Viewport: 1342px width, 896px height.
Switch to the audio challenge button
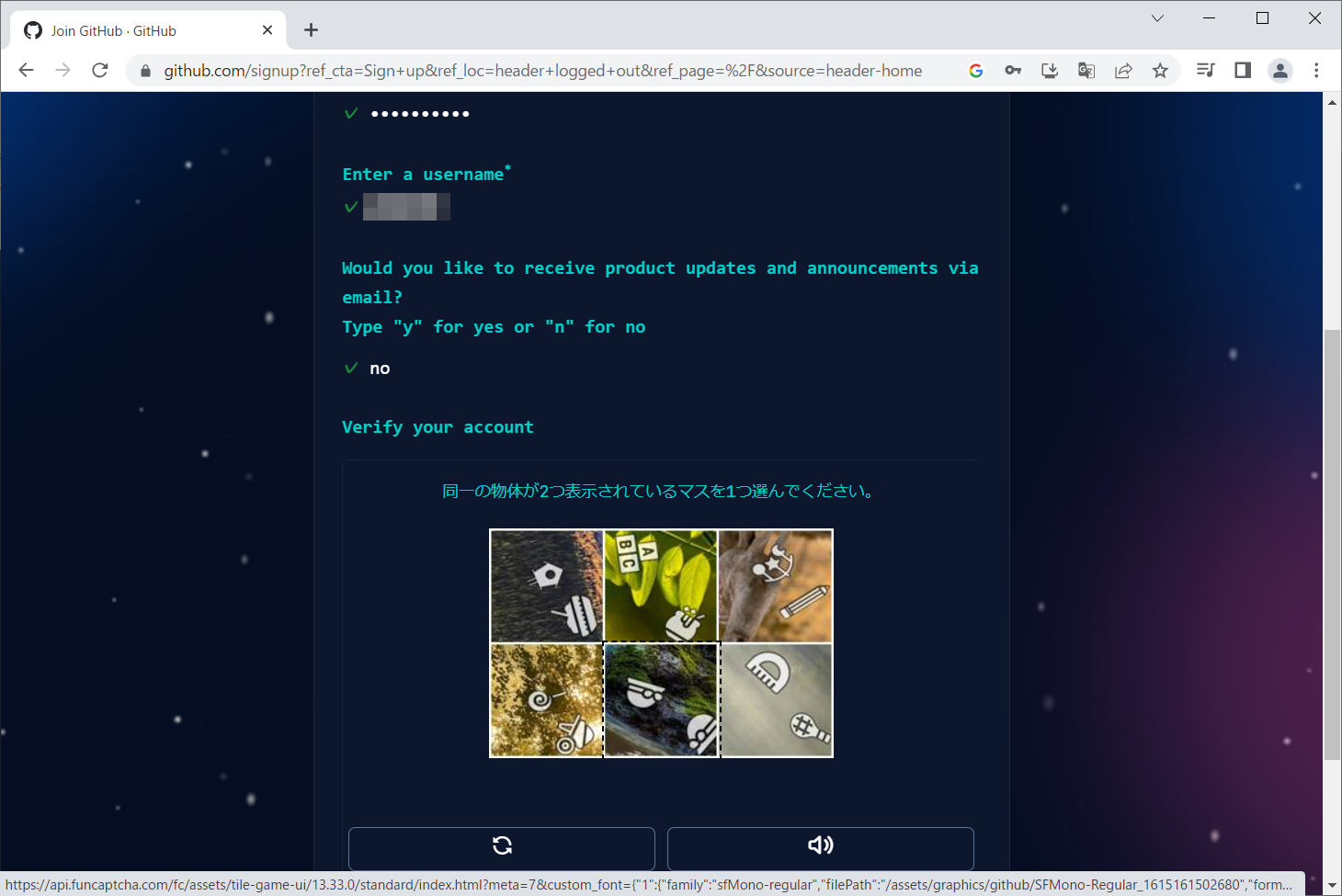click(x=820, y=846)
